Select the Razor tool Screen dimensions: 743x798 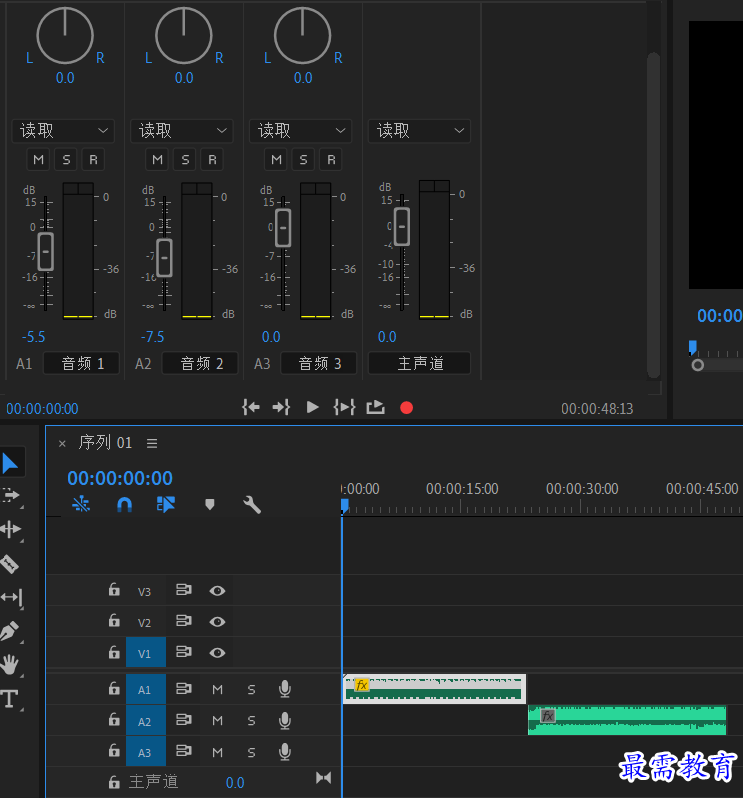[10, 564]
